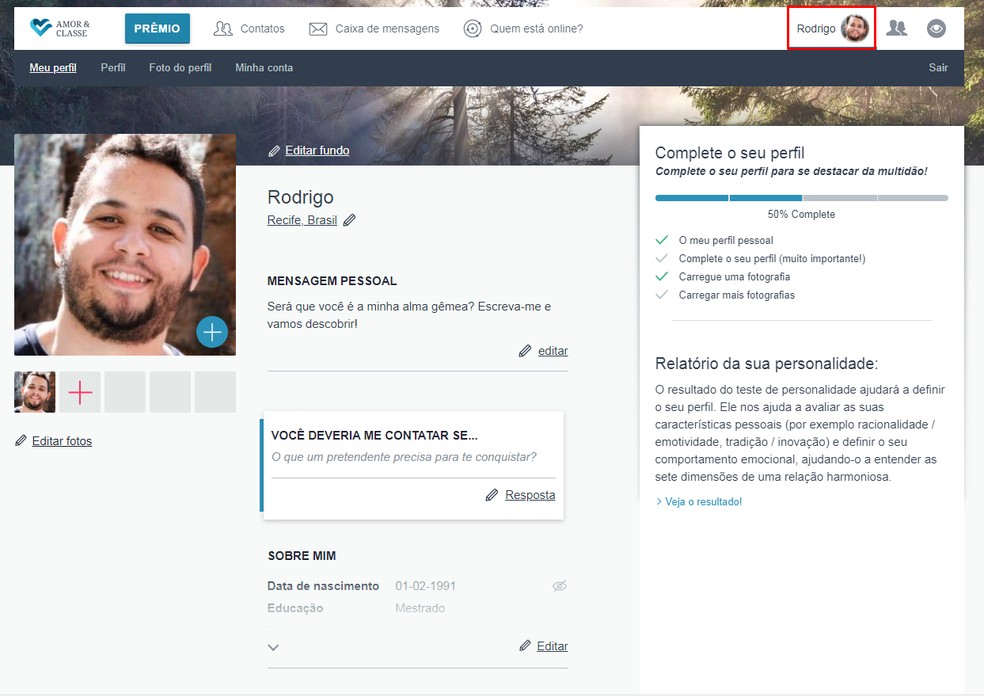Image resolution: width=984 pixels, height=697 pixels.
Task: Open the Caixa de mensagens menu
Action: click(x=374, y=29)
